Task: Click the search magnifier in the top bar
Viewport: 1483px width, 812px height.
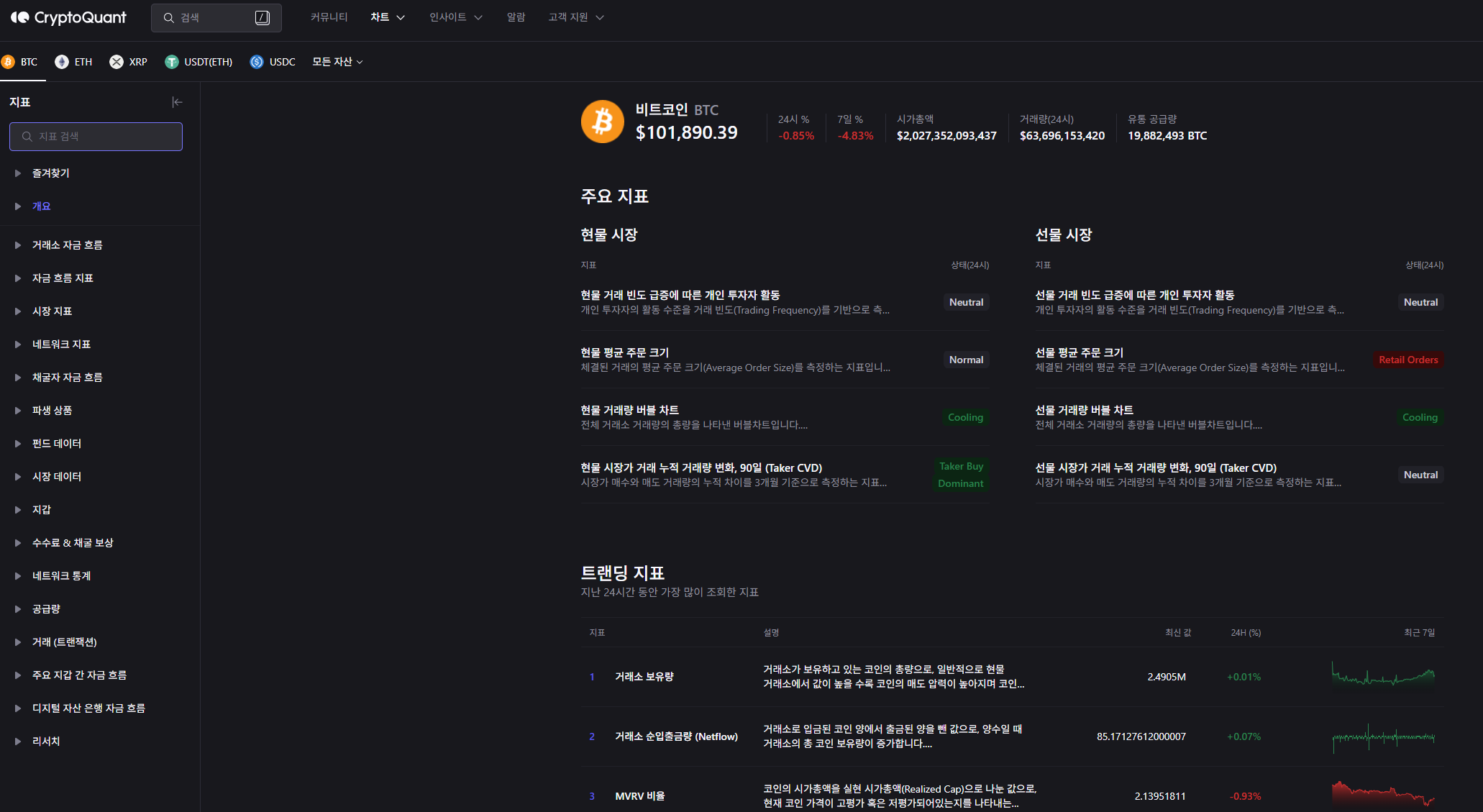Action: [x=169, y=17]
